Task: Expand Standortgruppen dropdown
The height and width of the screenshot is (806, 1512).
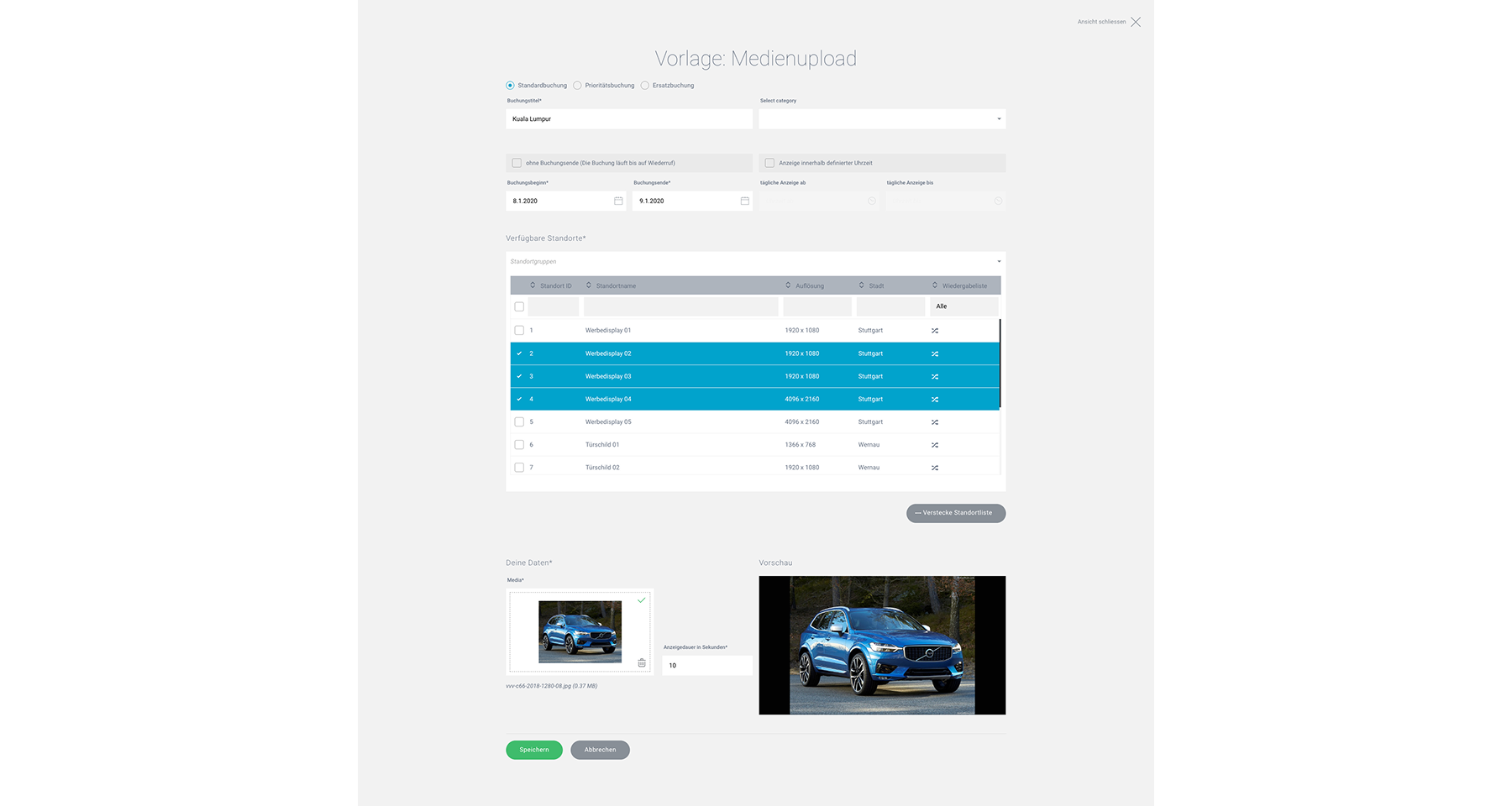Action: [x=756, y=261]
